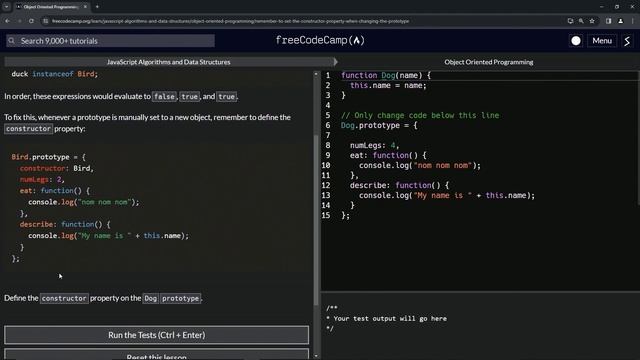Screen dimensions: 640x360
Task: Click editor line 2 'this.name = name;'
Action: pyautogui.click(x=388, y=85)
